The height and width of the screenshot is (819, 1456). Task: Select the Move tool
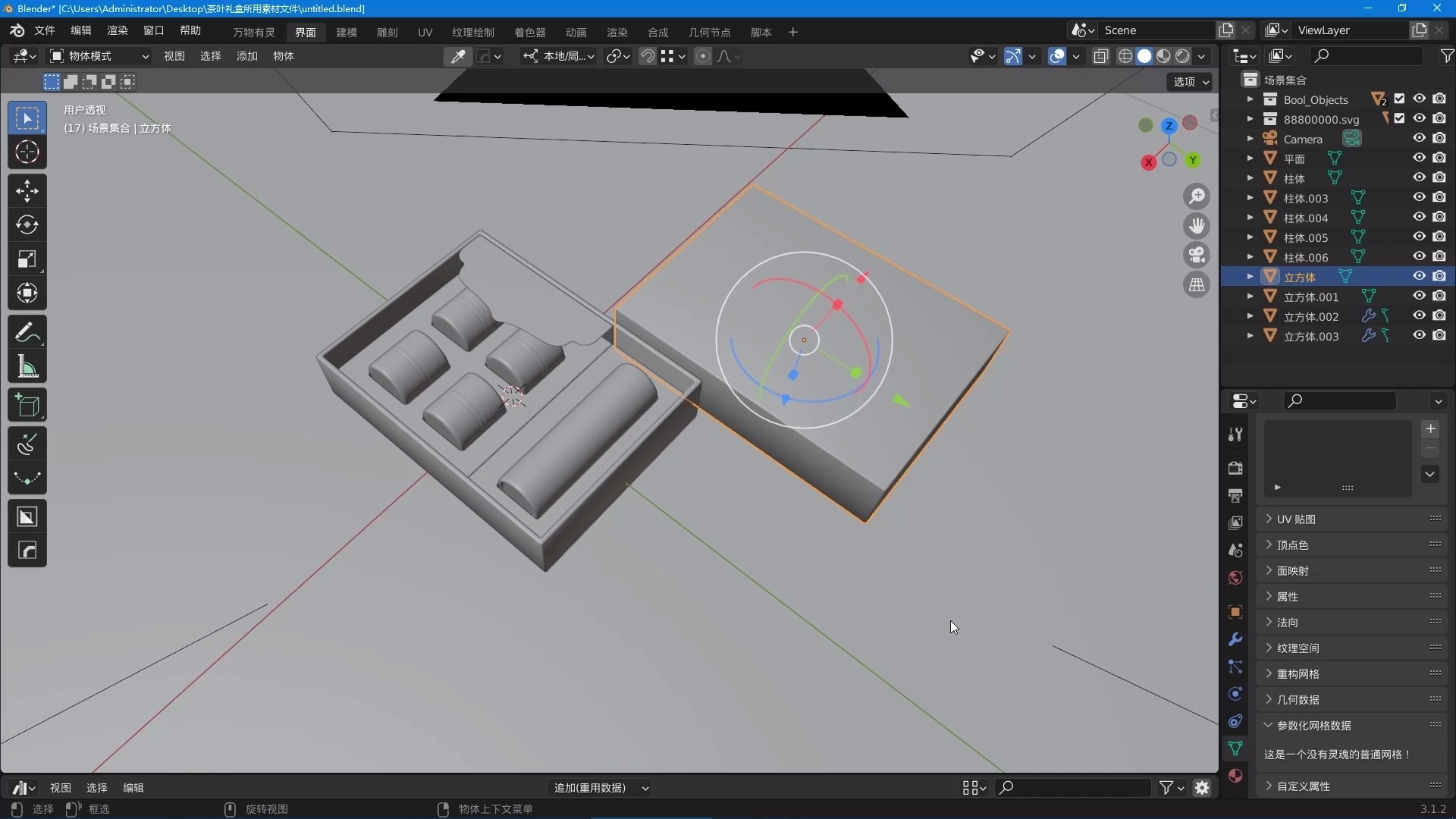[x=27, y=190]
